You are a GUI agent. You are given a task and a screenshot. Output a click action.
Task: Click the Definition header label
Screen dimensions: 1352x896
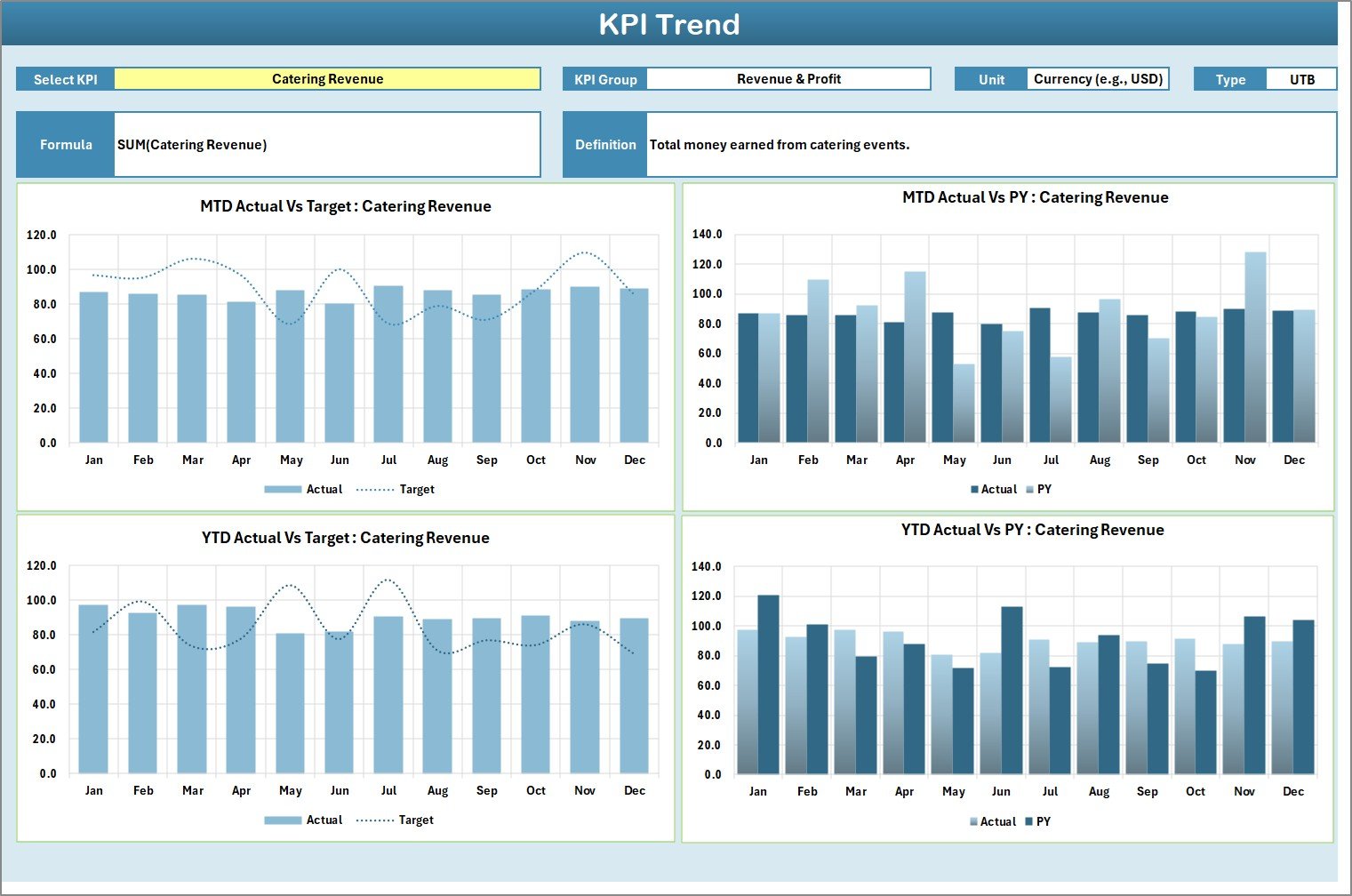(604, 144)
